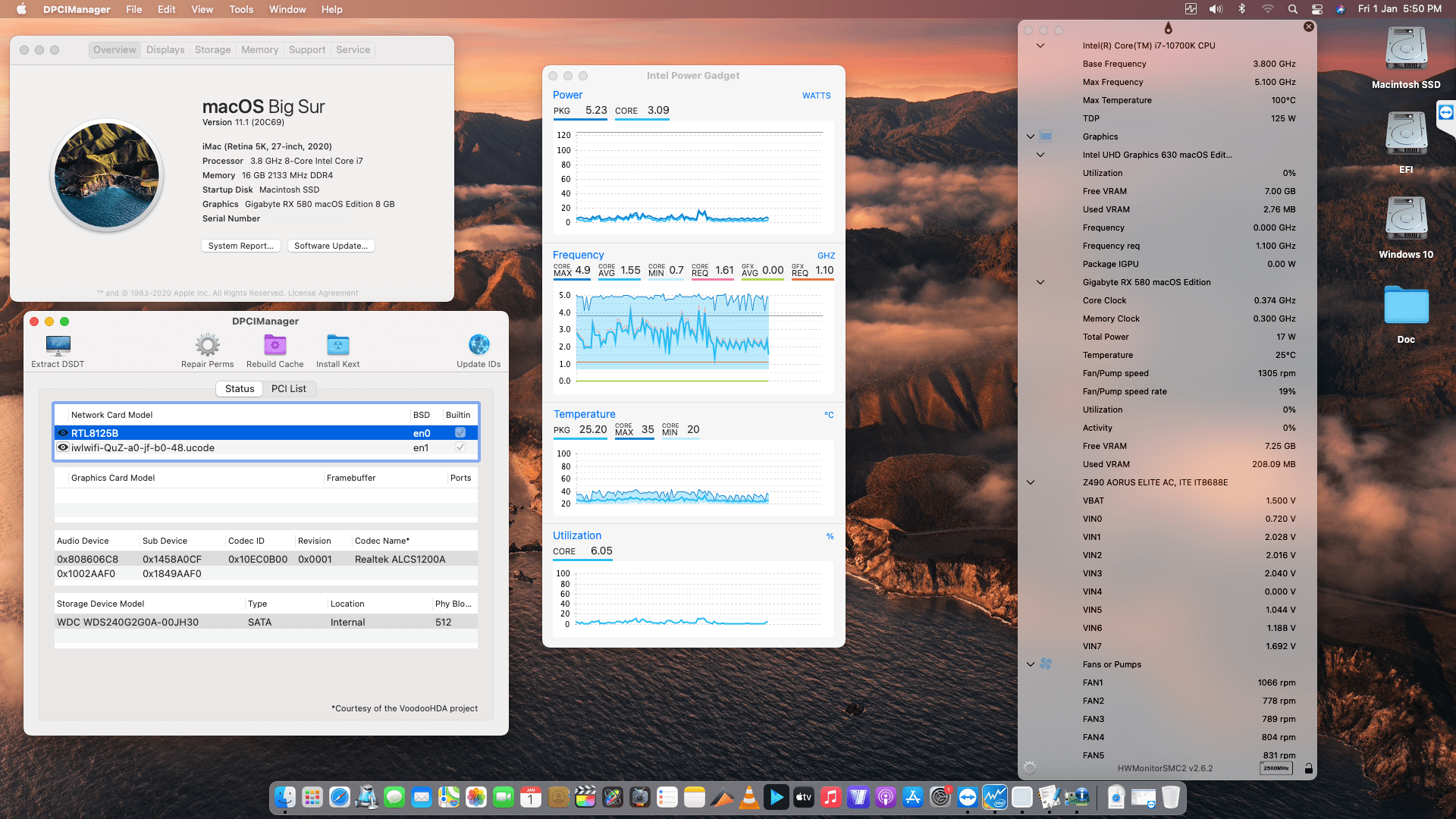This screenshot has width=1456, height=819.
Task: Click Extract DSDT icon in DPCIManager
Action: [58, 345]
